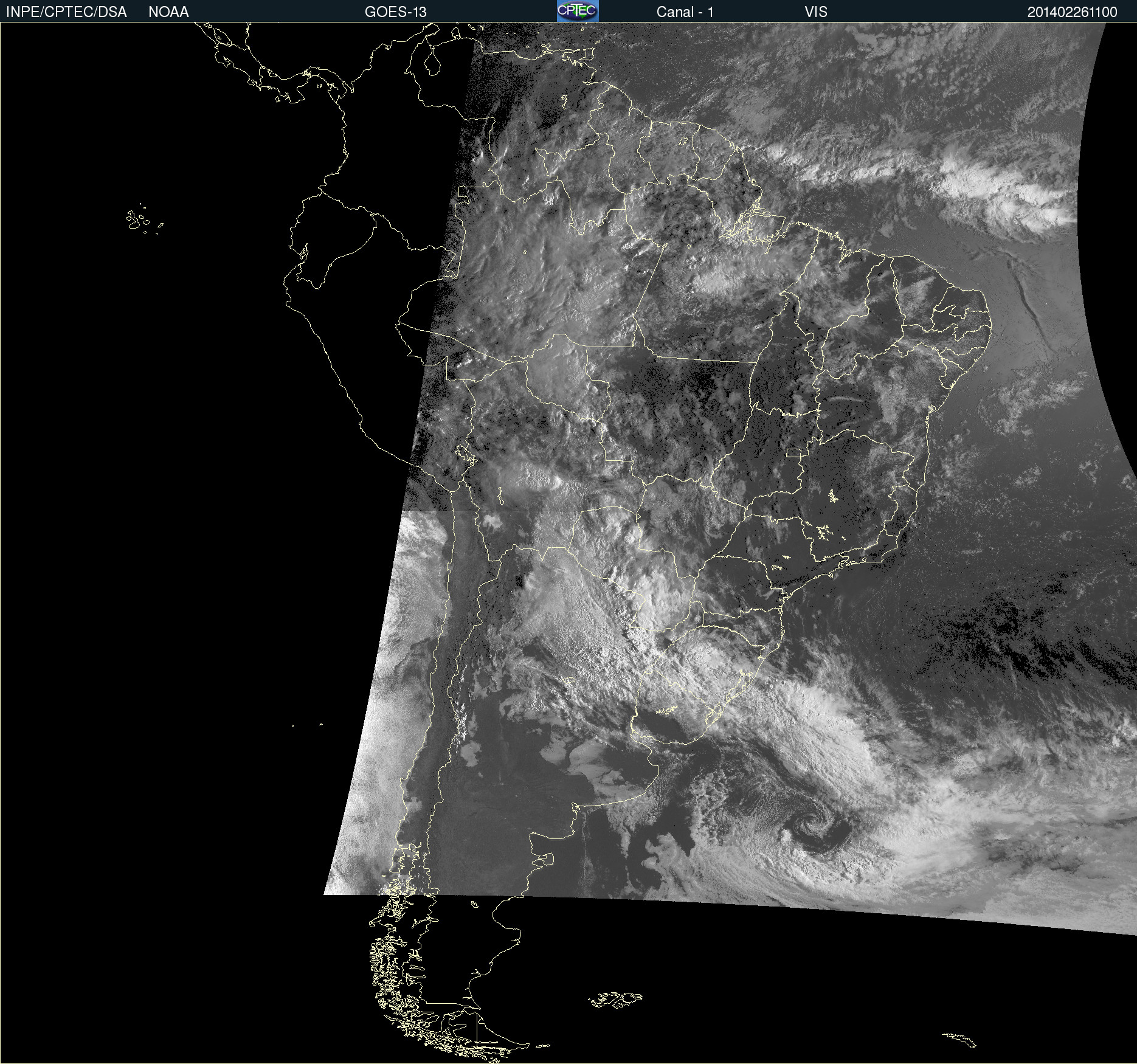Click the NOAA label in header
This screenshot has height=1064, width=1137.
click(168, 12)
